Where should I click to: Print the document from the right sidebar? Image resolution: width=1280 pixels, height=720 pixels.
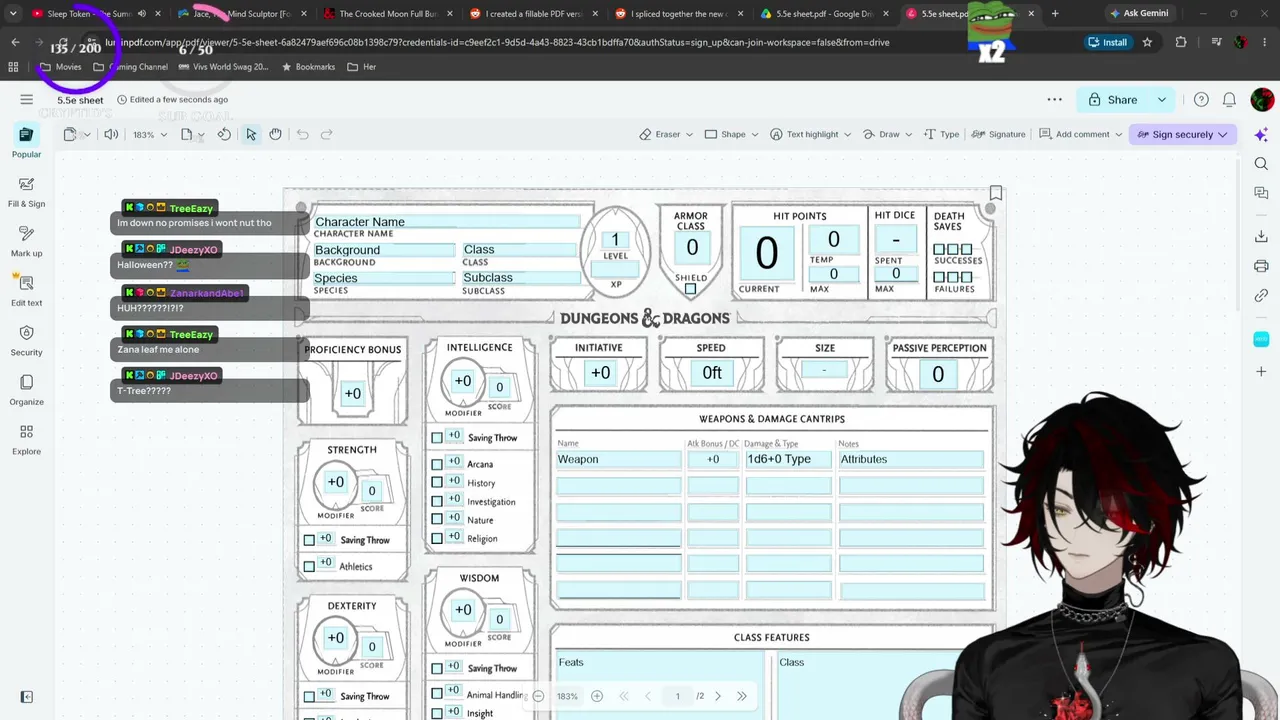pos(1261,266)
